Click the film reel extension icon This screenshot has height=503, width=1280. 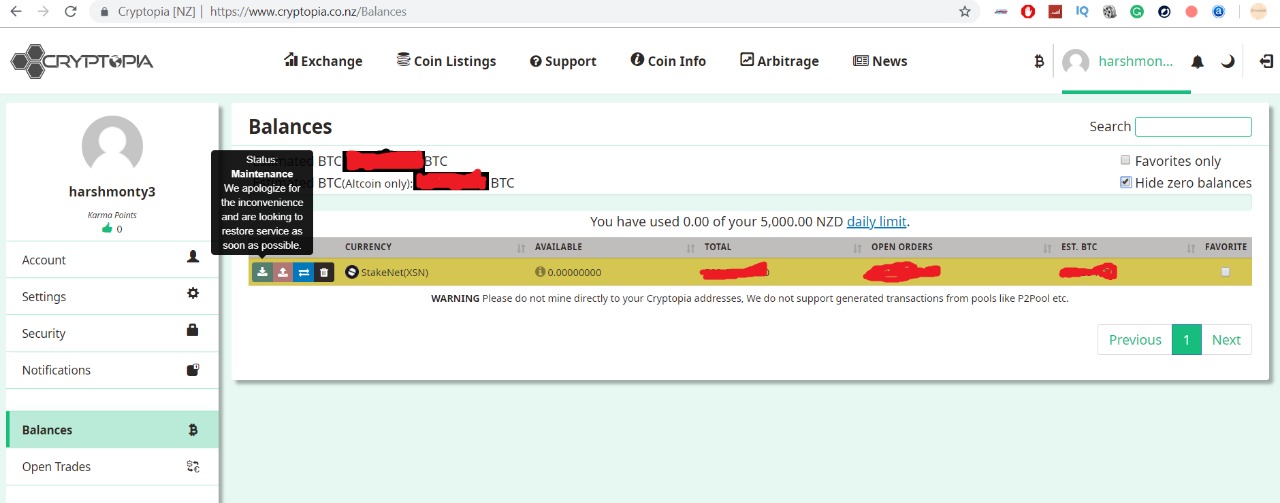pos(1109,12)
